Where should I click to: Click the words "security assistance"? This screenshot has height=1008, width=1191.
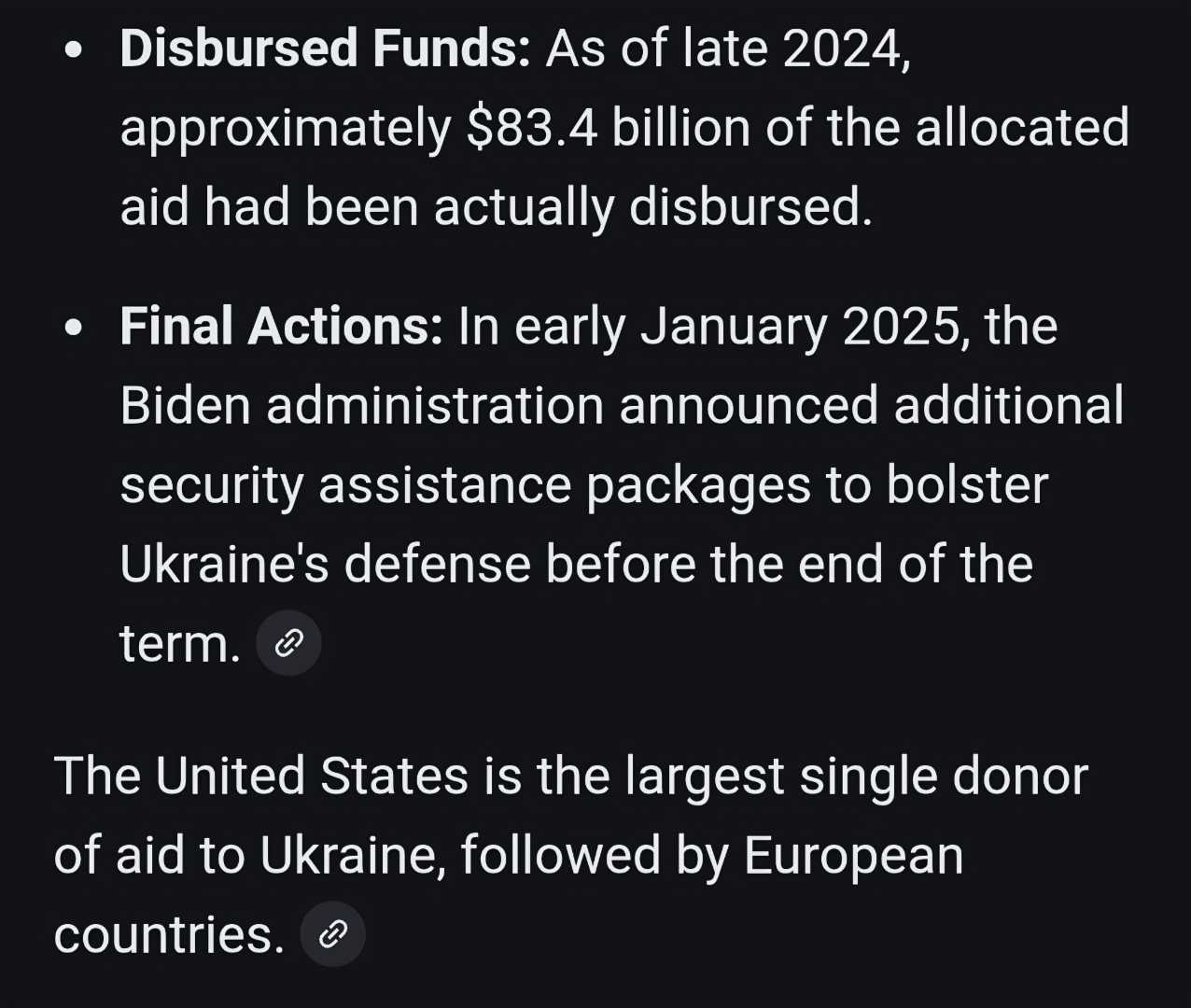(x=346, y=485)
